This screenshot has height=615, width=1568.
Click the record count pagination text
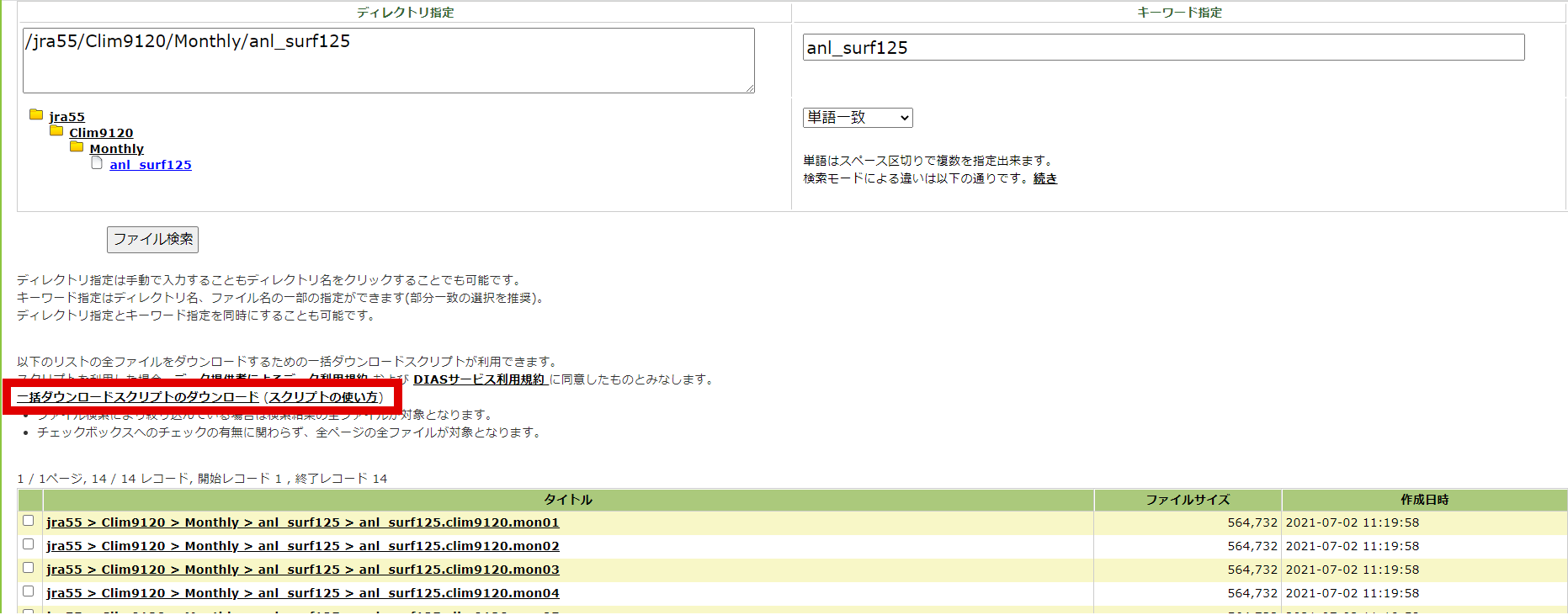coord(202,479)
